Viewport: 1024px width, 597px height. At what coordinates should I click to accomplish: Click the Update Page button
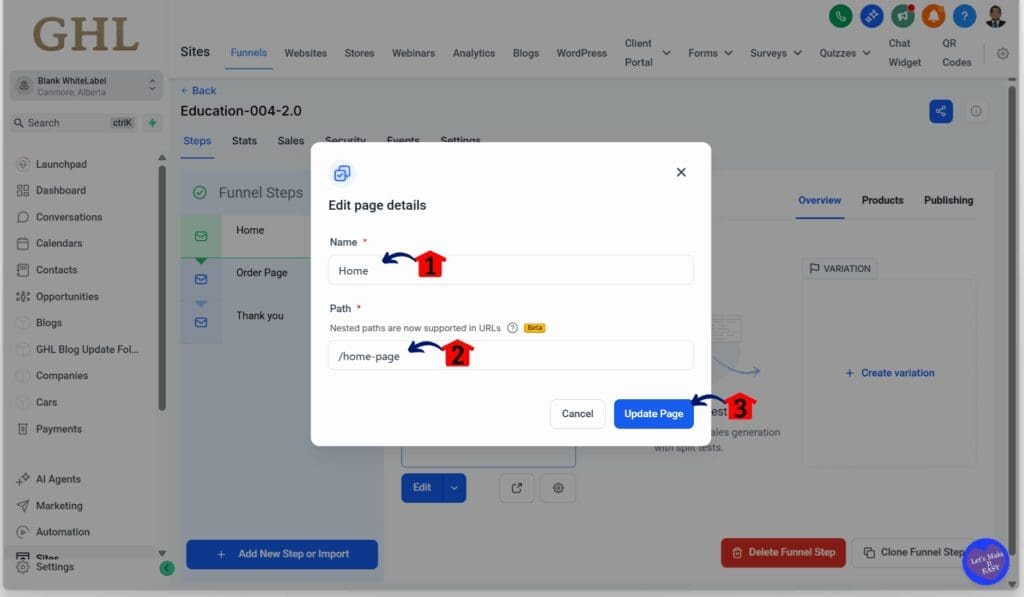[x=653, y=413]
